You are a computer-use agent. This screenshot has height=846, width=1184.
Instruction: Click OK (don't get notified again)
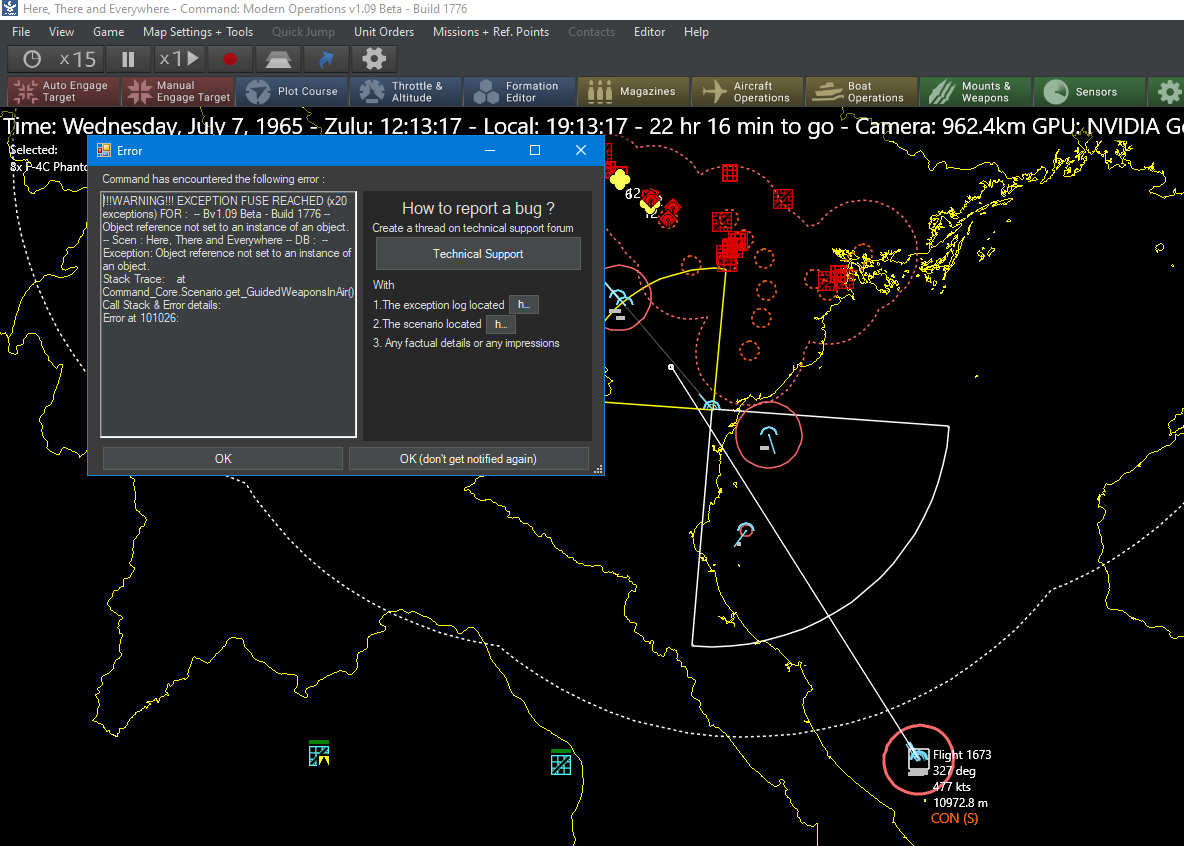point(468,459)
